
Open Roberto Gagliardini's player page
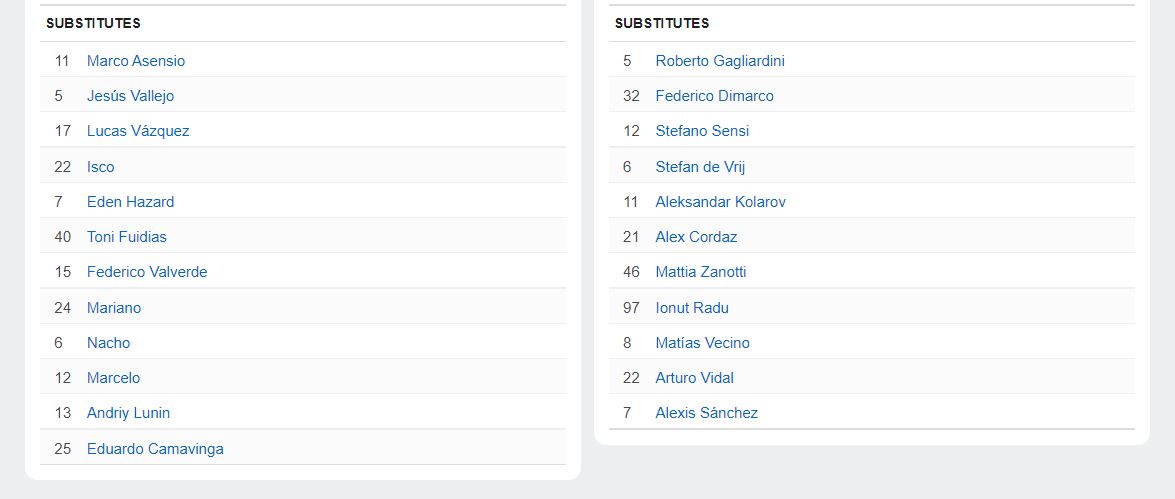pos(720,61)
